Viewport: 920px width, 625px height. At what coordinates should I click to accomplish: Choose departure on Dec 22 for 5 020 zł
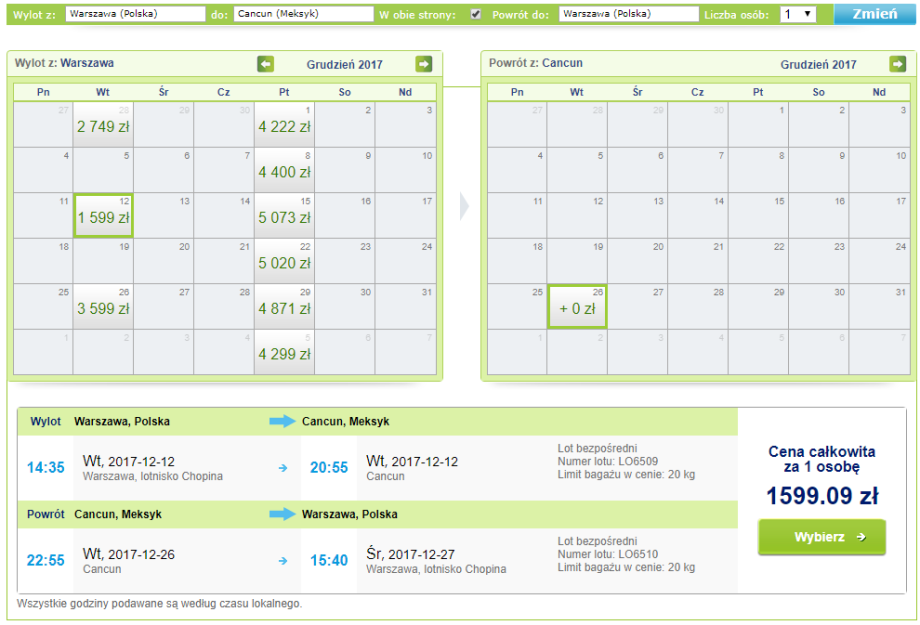pos(285,262)
